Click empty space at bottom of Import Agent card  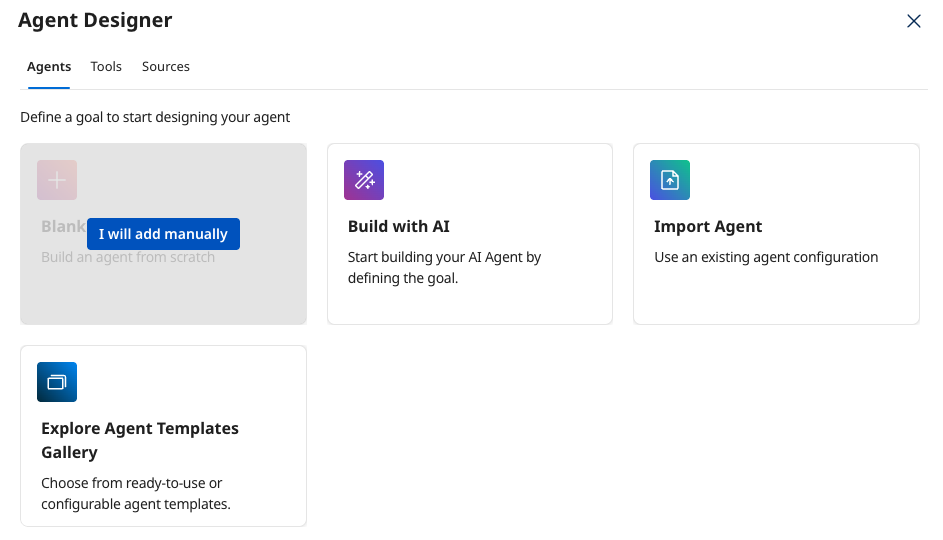[x=776, y=300]
